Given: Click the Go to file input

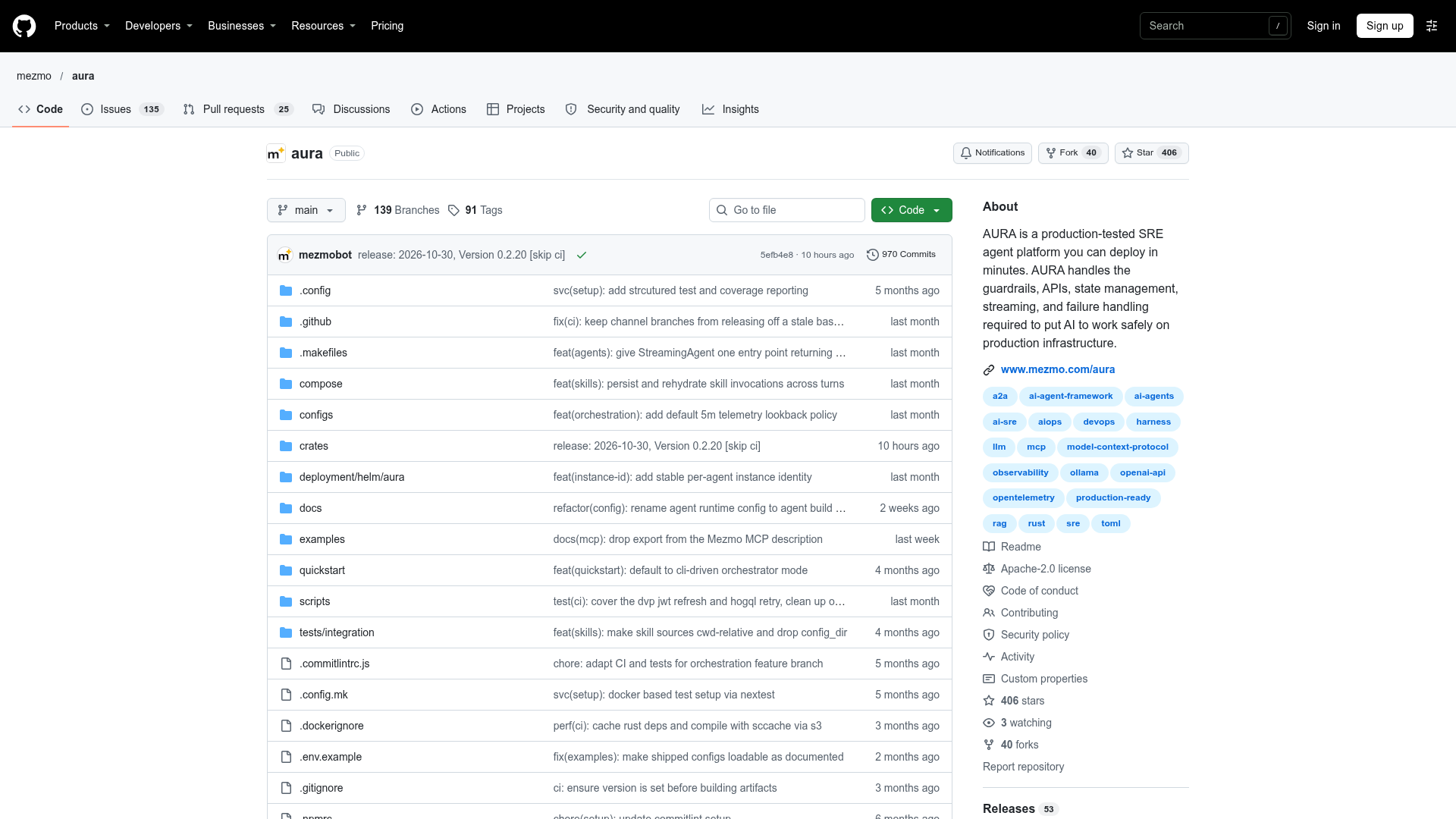Looking at the screenshot, I should point(787,210).
